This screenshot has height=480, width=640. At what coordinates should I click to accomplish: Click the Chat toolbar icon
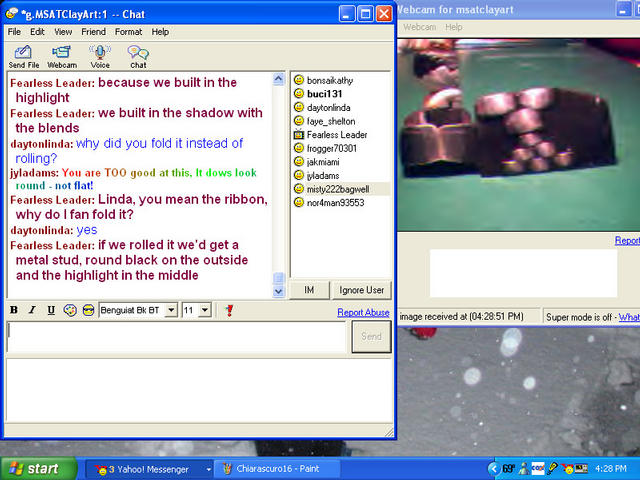click(x=138, y=57)
